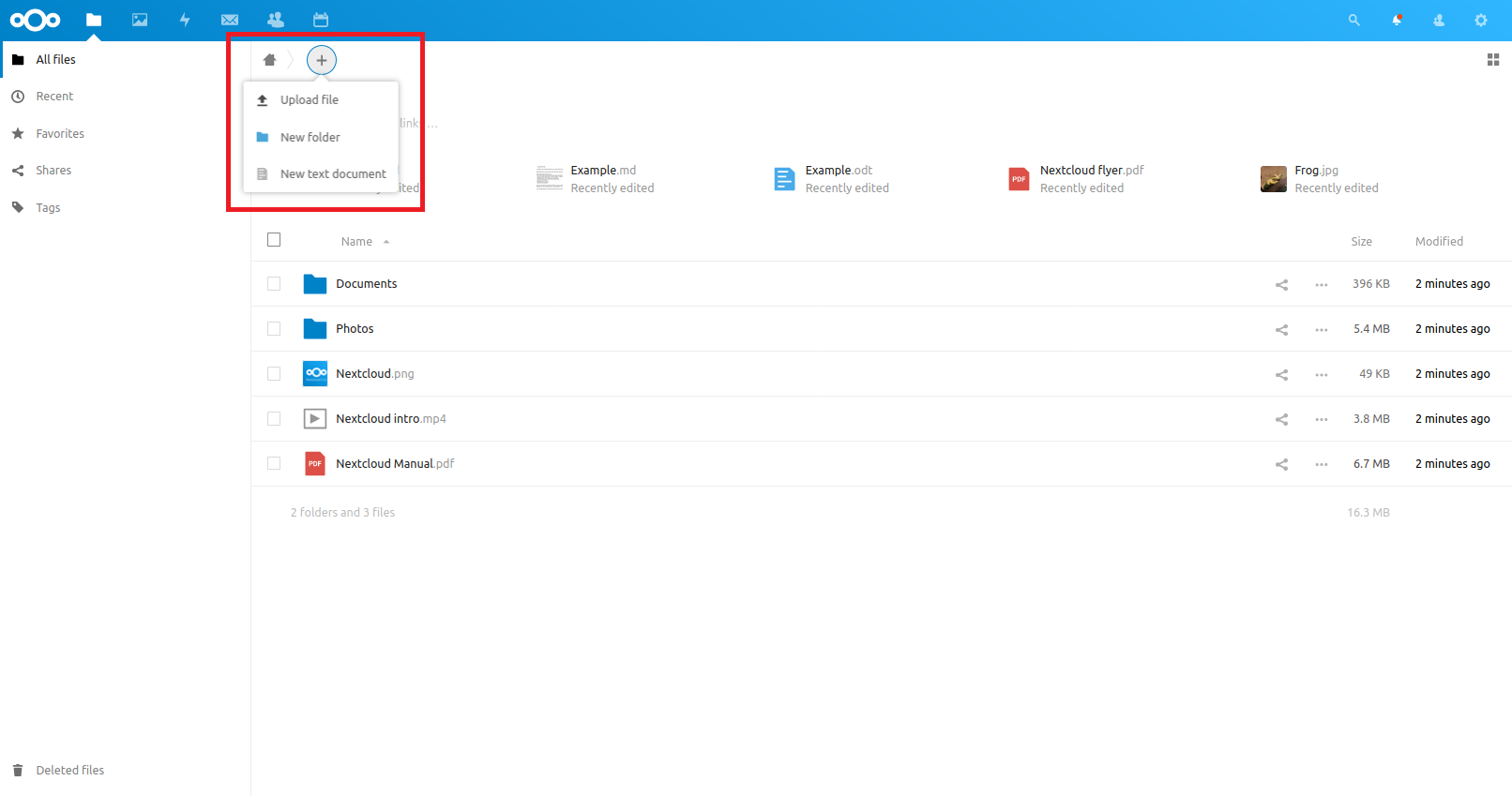Open recently edited Example.md
Viewport: 1512px width, 796px height.
pyautogui.click(x=595, y=178)
